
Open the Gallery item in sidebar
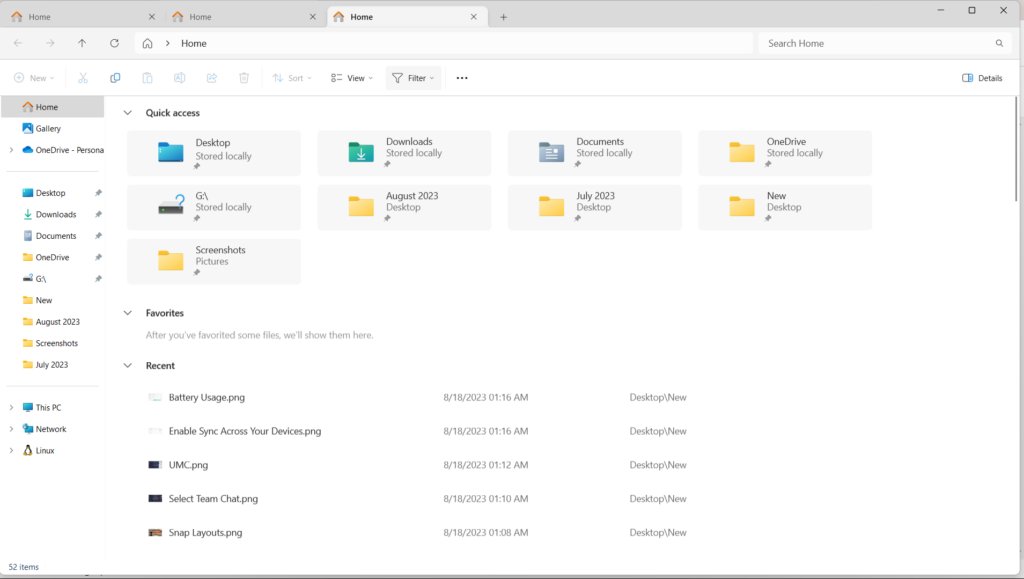[48, 129]
